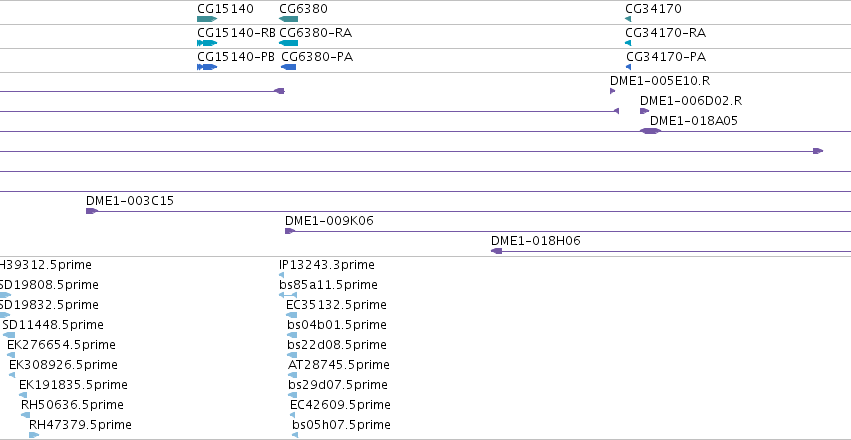Click the CG15140-RB label text

[x=236, y=33]
